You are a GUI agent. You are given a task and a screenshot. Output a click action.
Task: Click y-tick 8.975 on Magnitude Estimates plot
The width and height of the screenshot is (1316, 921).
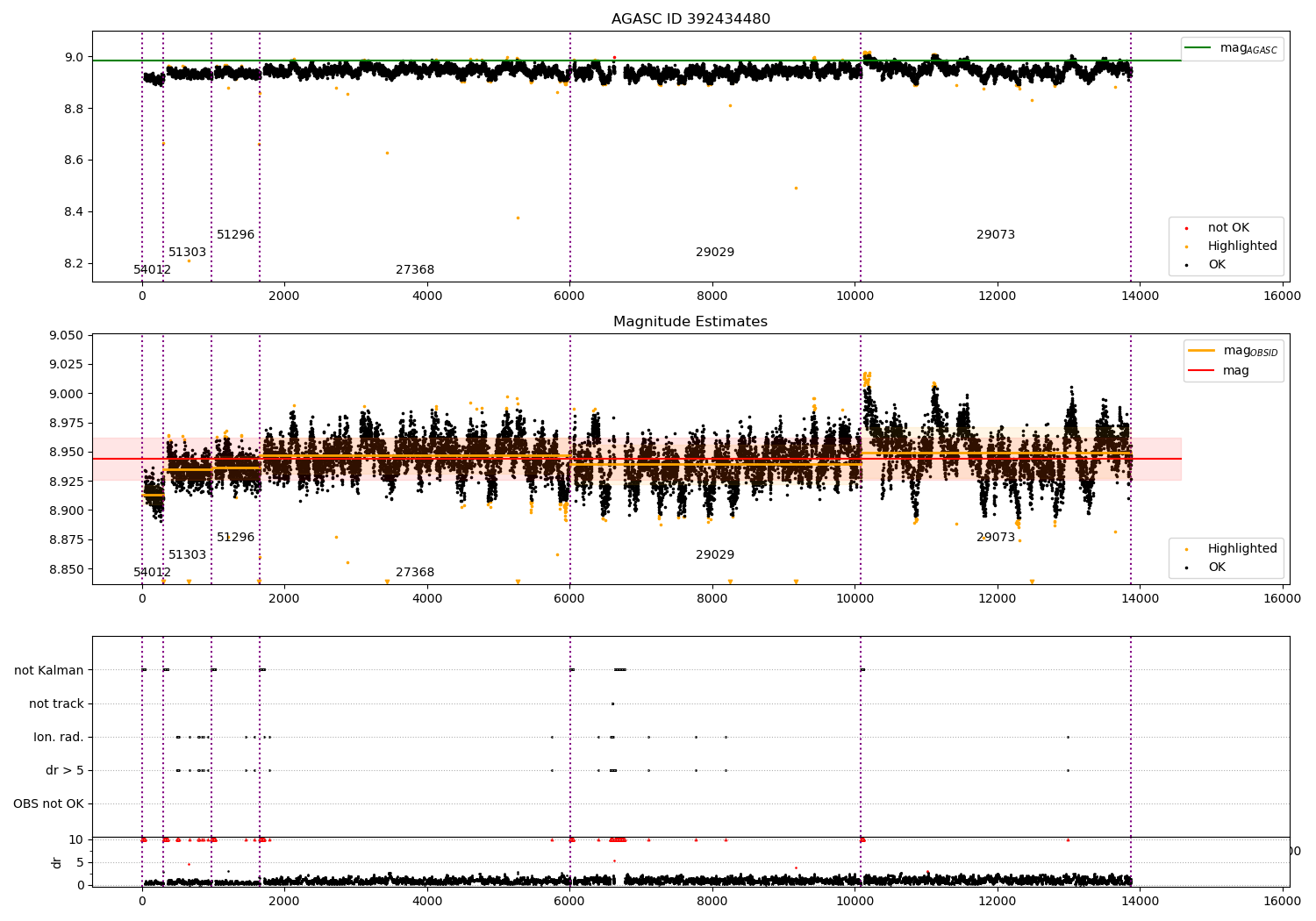(x=67, y=424)
